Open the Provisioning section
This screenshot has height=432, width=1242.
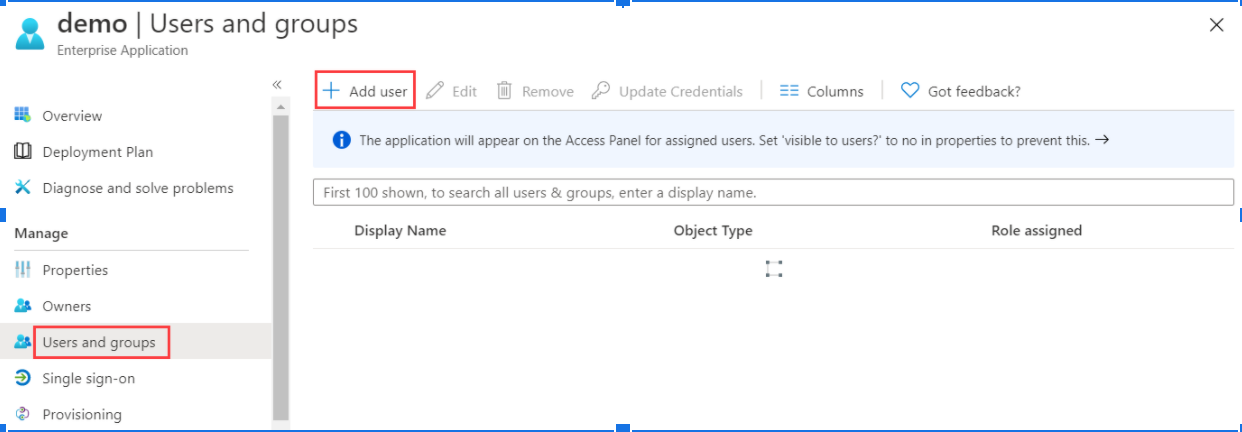[82, 414]
